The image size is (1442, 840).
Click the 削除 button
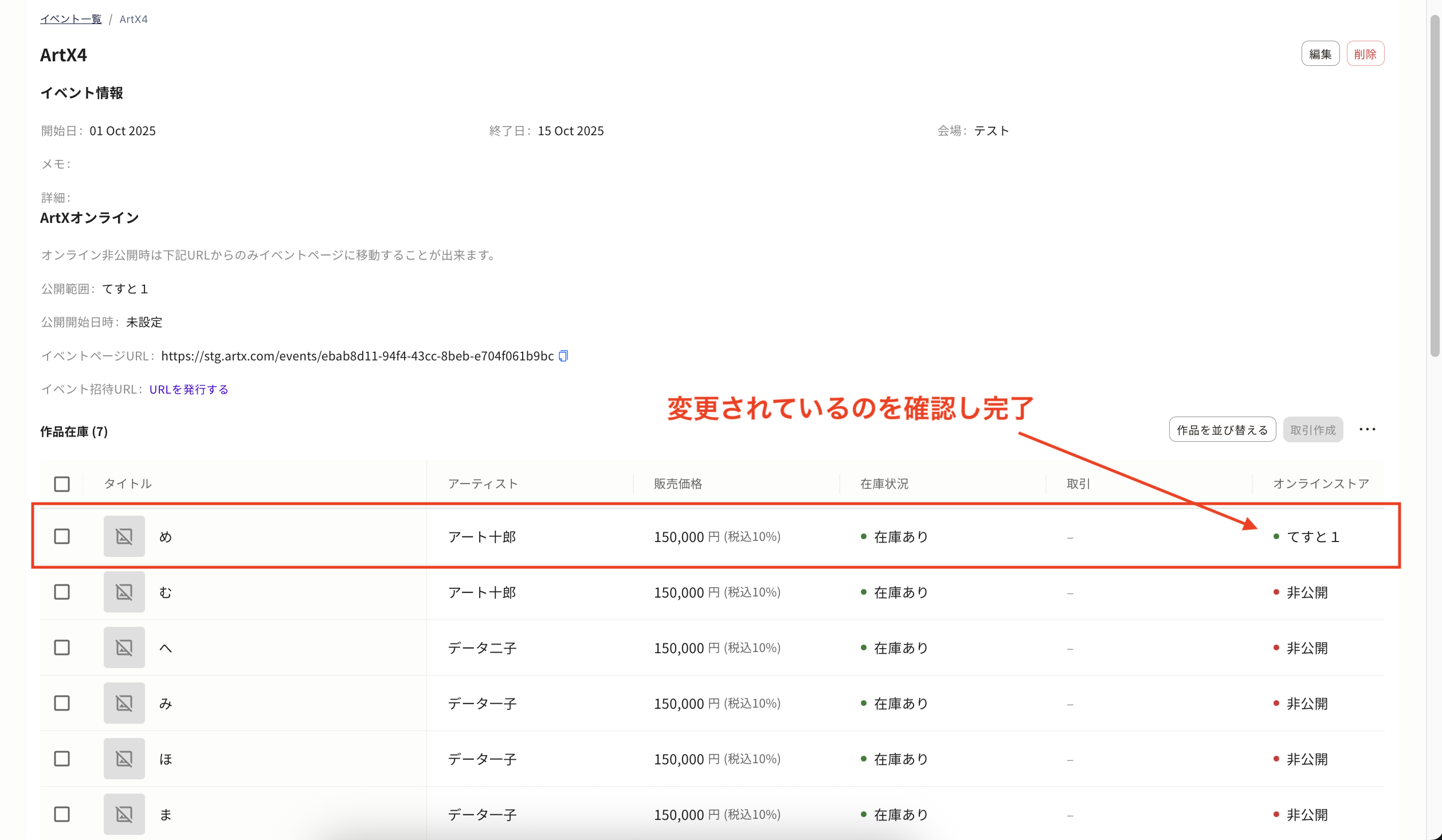1365,53
